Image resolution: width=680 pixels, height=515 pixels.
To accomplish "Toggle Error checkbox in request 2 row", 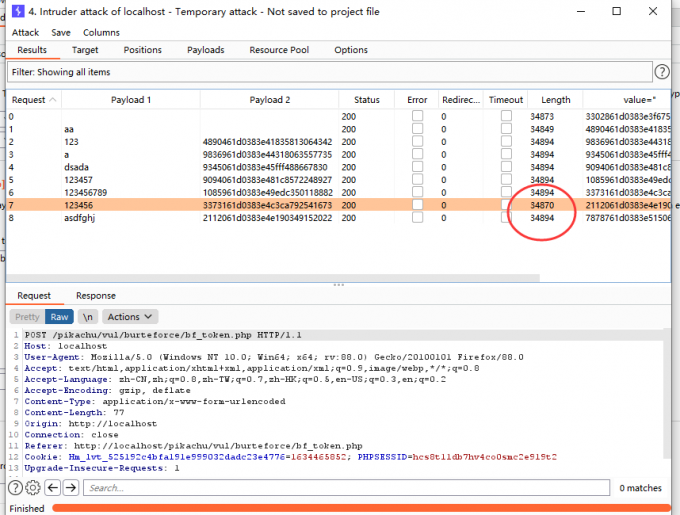I will click(417, 141).
